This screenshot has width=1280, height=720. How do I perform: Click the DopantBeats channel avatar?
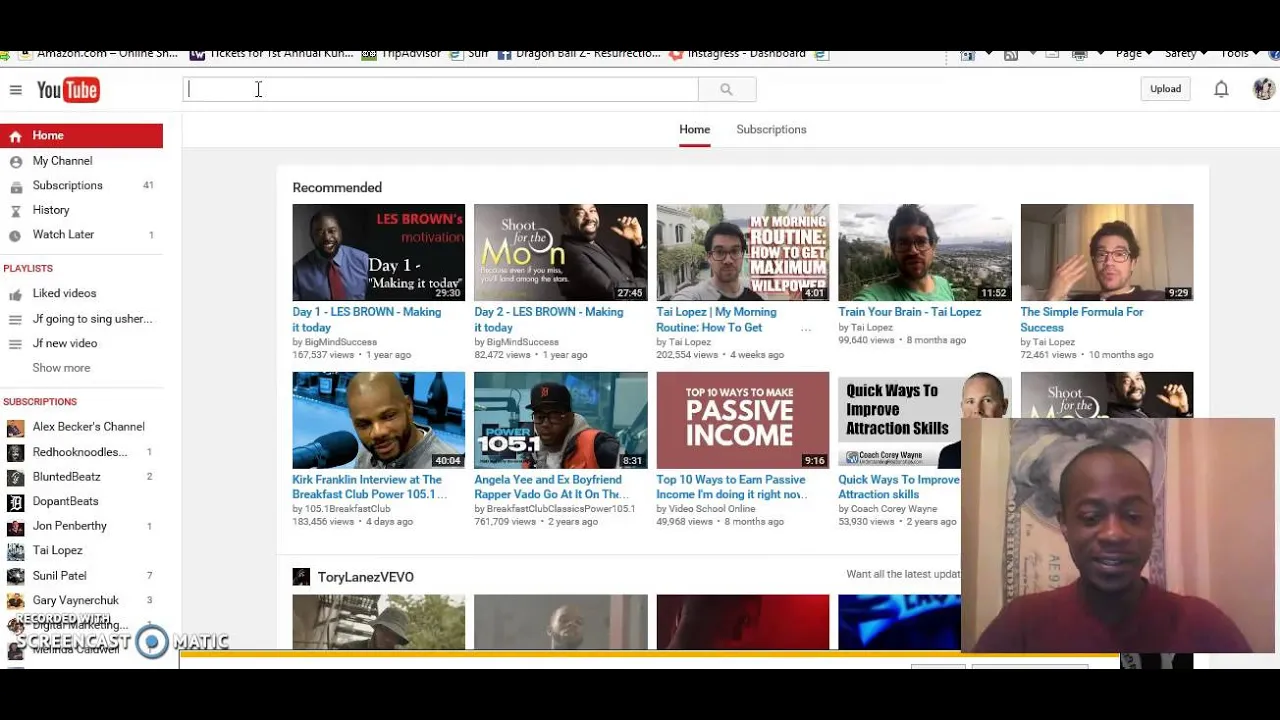coord(15,502)
